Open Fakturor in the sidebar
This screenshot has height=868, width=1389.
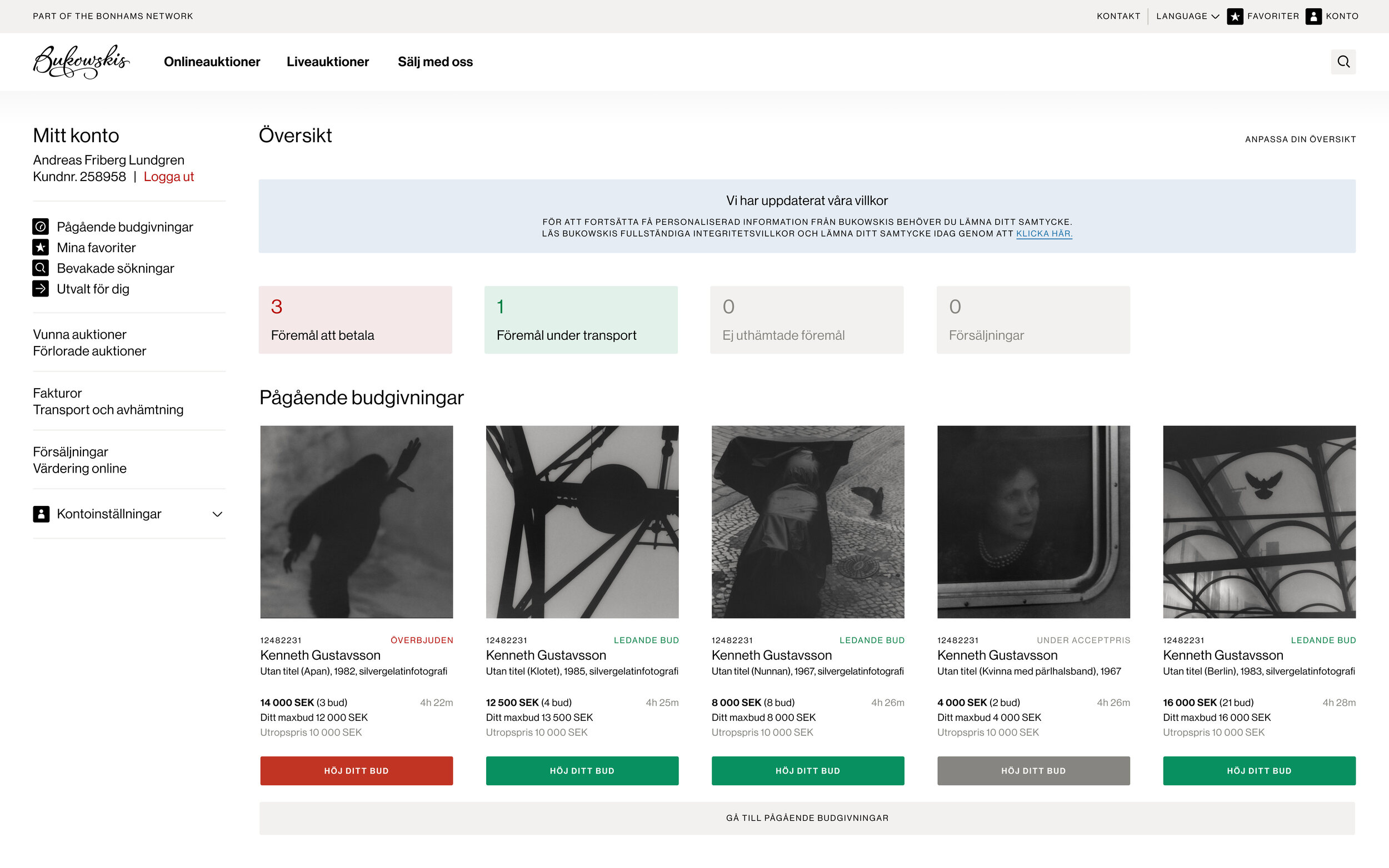[57, 393]
